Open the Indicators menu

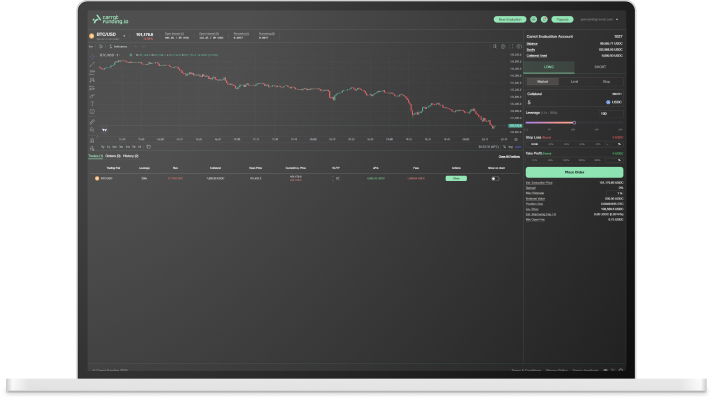[x=118, y=46]
